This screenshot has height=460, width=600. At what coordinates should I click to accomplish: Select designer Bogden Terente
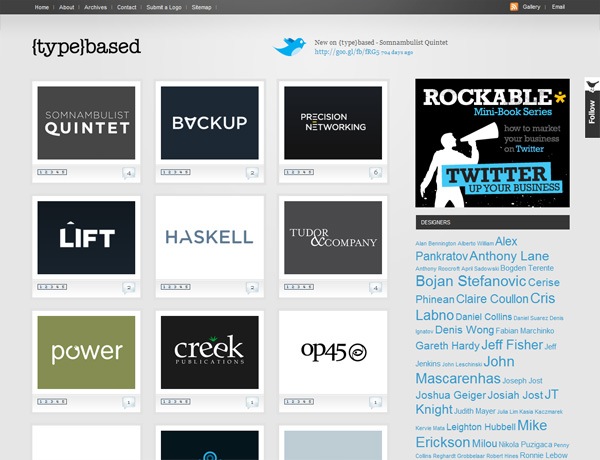[527, 268]
